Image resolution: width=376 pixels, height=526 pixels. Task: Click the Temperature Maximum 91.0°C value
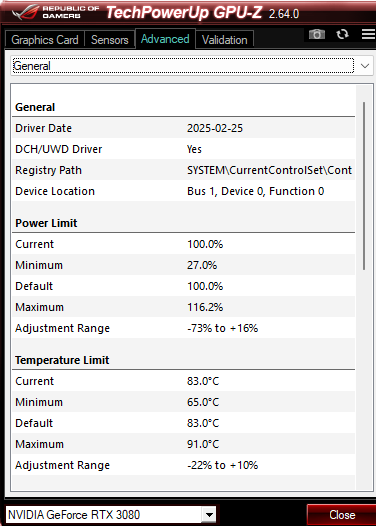pyautogui.click(x=203, y=444)
